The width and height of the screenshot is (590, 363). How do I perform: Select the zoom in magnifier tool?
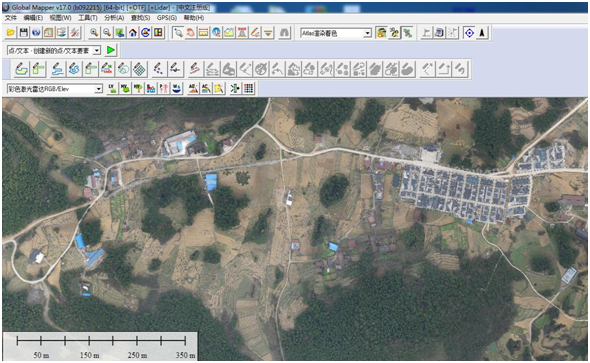[x=94, y=33]
